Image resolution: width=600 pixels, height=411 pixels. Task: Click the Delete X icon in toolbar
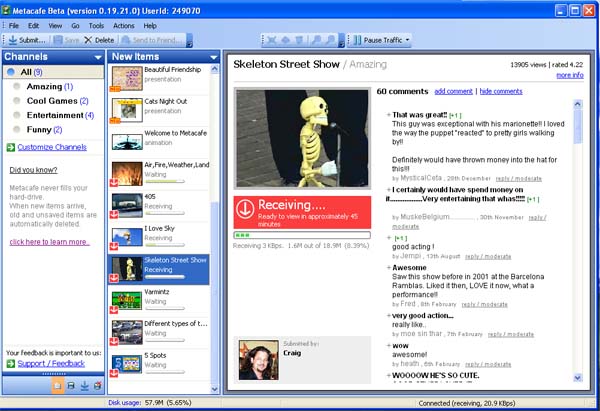point(88,40)
